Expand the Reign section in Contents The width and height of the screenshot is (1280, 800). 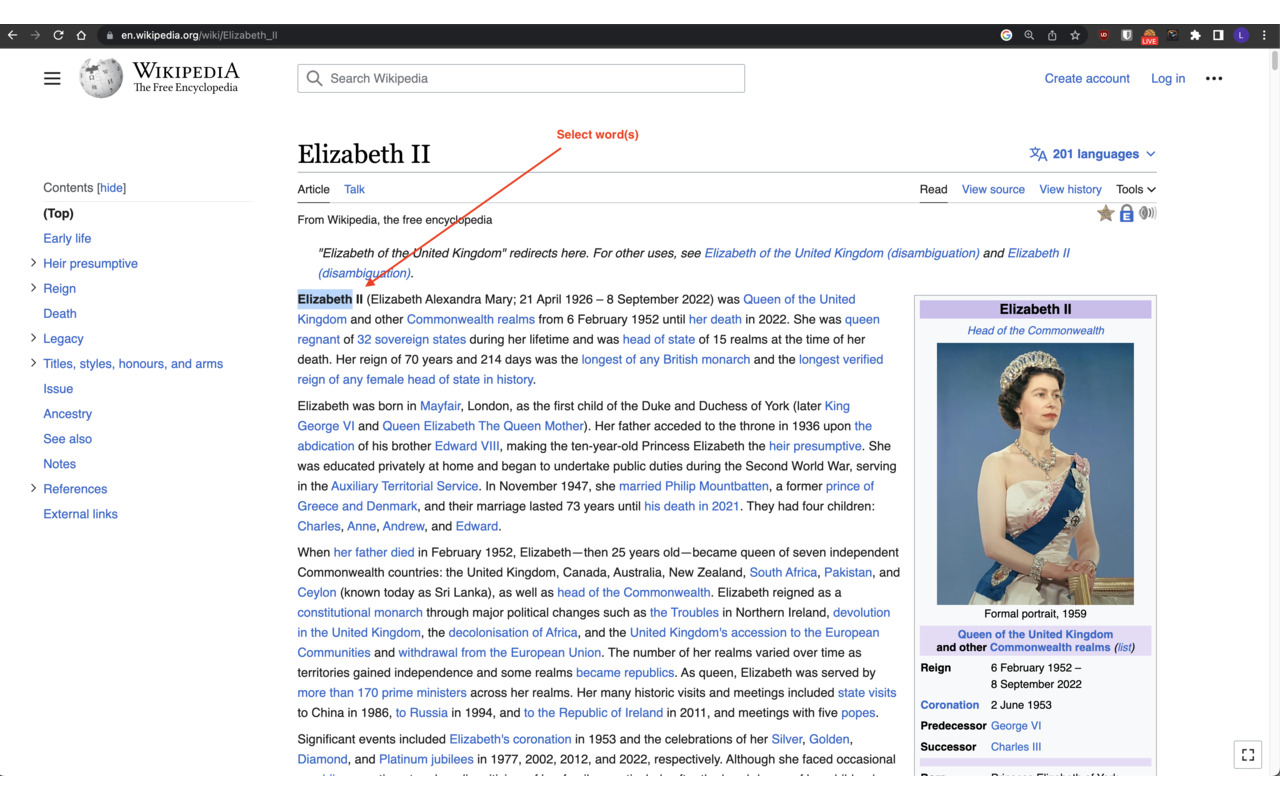point(33,288)
